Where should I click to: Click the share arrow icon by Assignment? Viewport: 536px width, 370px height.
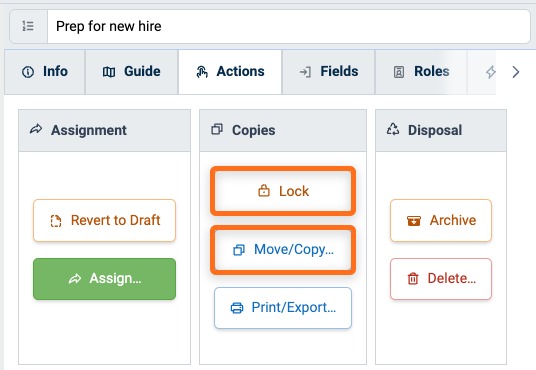[x=36, y=130]
